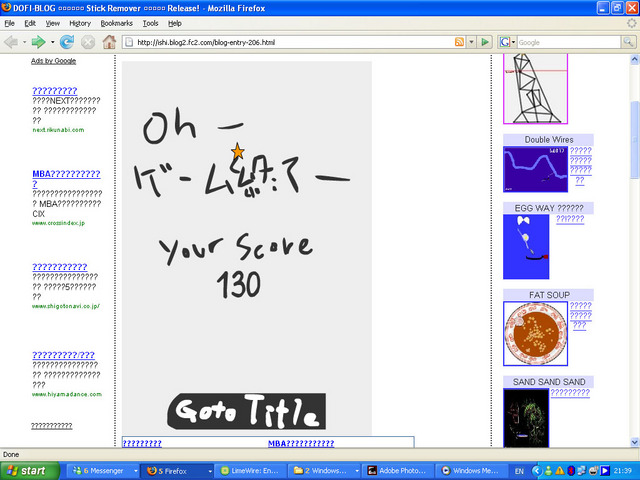The height and width of the screenshot is (480, 640).
Task: Click the Google search engine icon
Action: pos(506,42)
